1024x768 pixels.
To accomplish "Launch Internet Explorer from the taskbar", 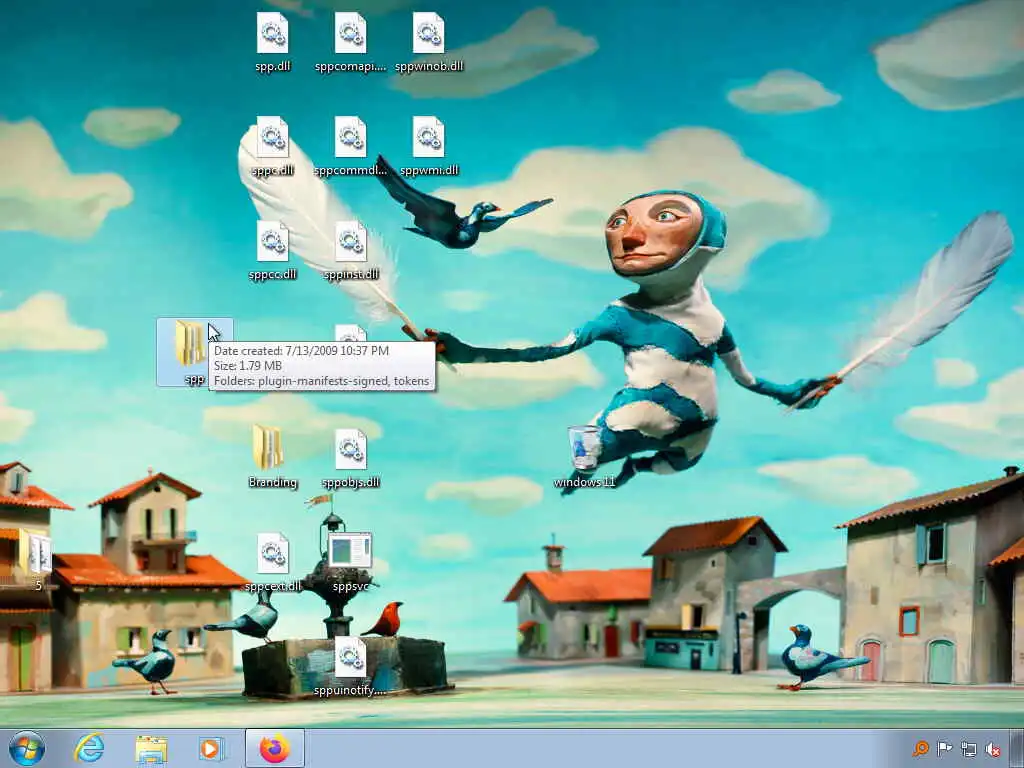I will 89,748.
